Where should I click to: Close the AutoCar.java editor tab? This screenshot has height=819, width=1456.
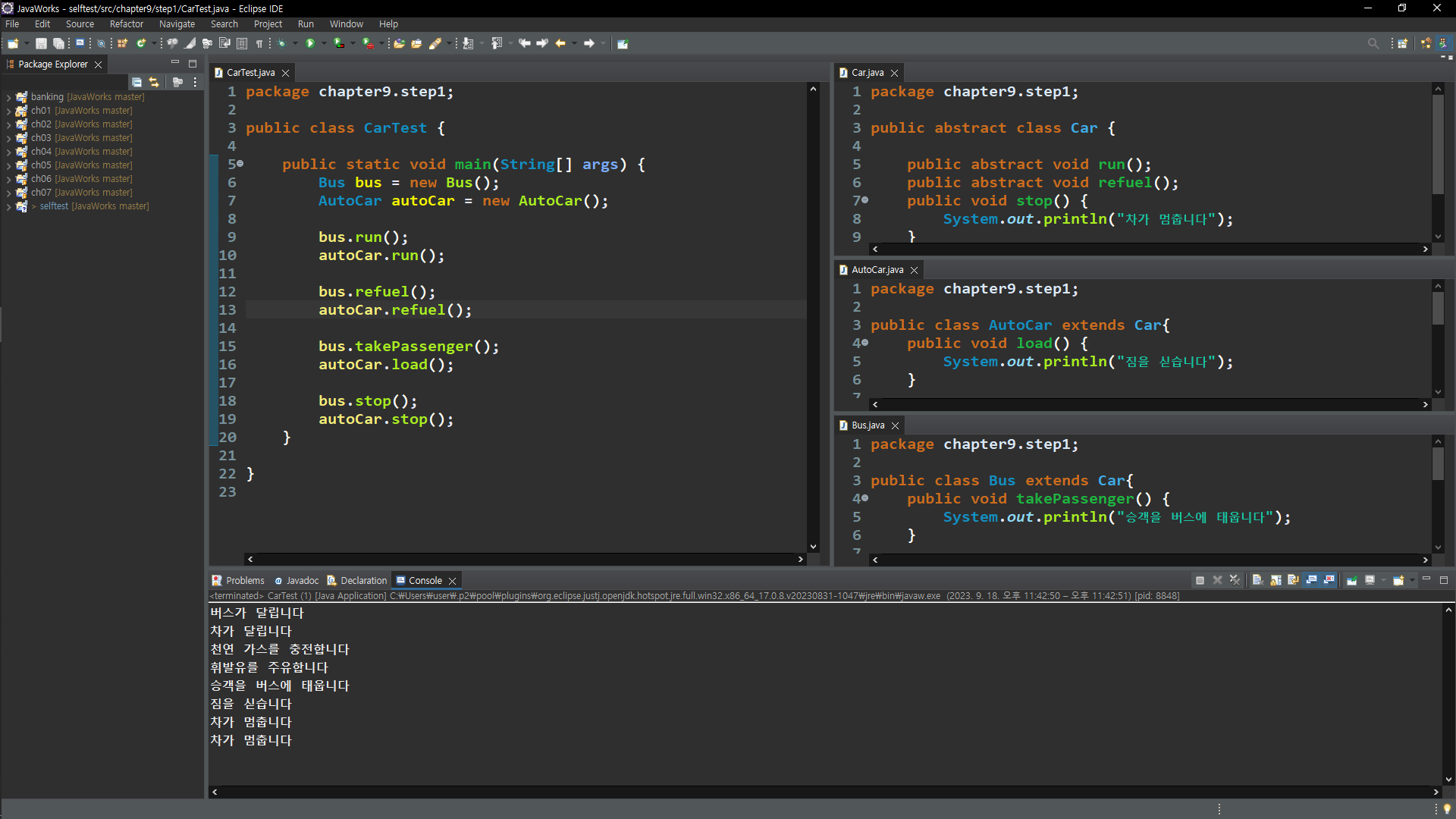click(x=915, y=270)
